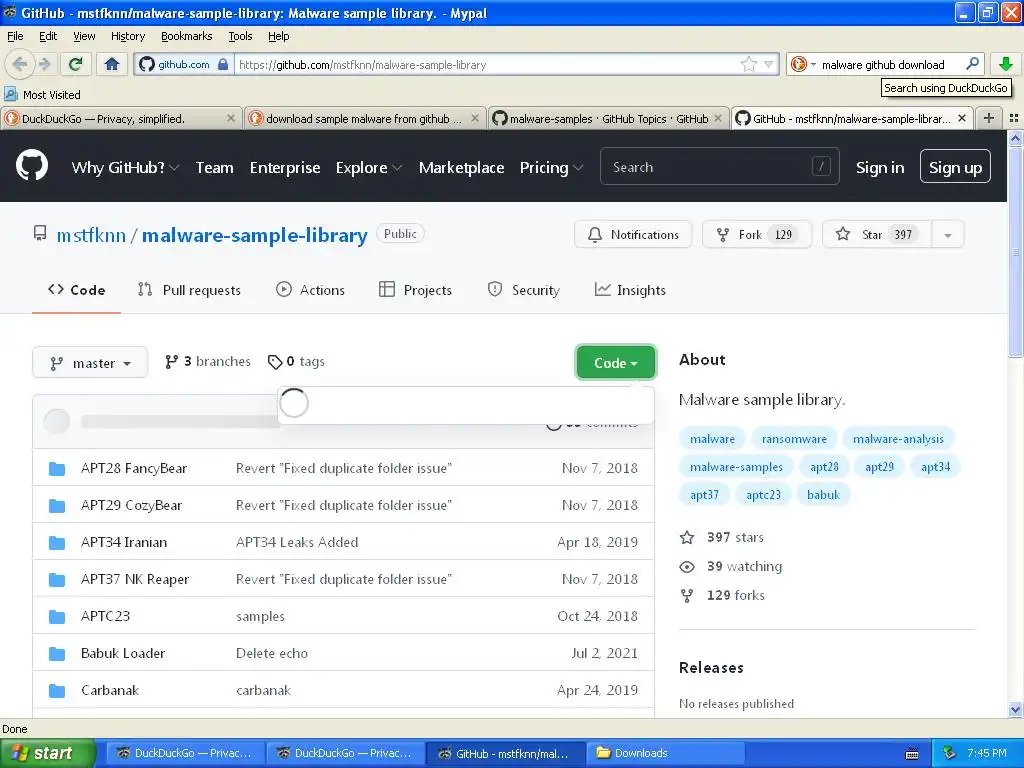Expand the Pricing menu in header
The height and width of the screenshot is (768, 1024).
click(551, 168)
